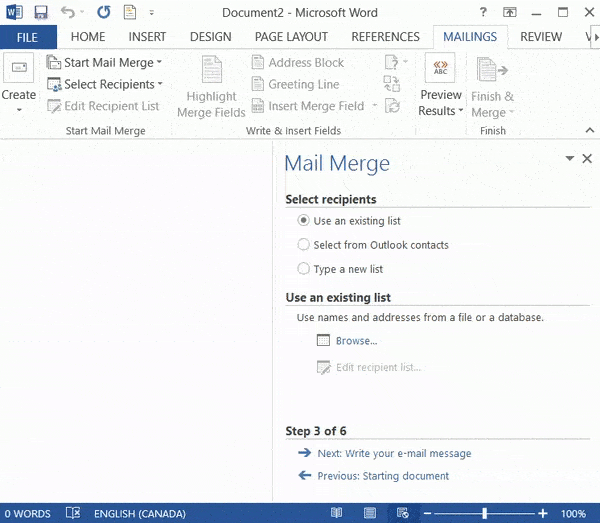
Task: Open Finish & Merge dropdown arrow
Action: (x=511, y=112)
